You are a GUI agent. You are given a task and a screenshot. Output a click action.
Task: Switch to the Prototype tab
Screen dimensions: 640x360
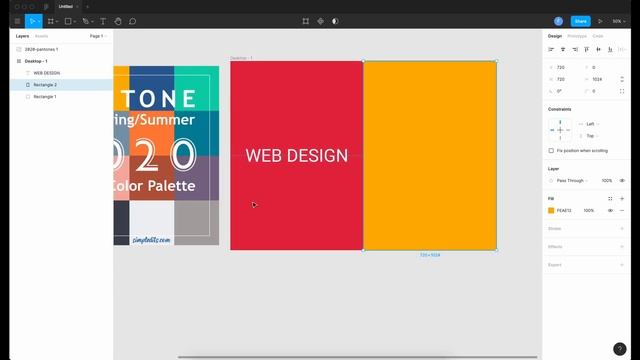(577, 36)
